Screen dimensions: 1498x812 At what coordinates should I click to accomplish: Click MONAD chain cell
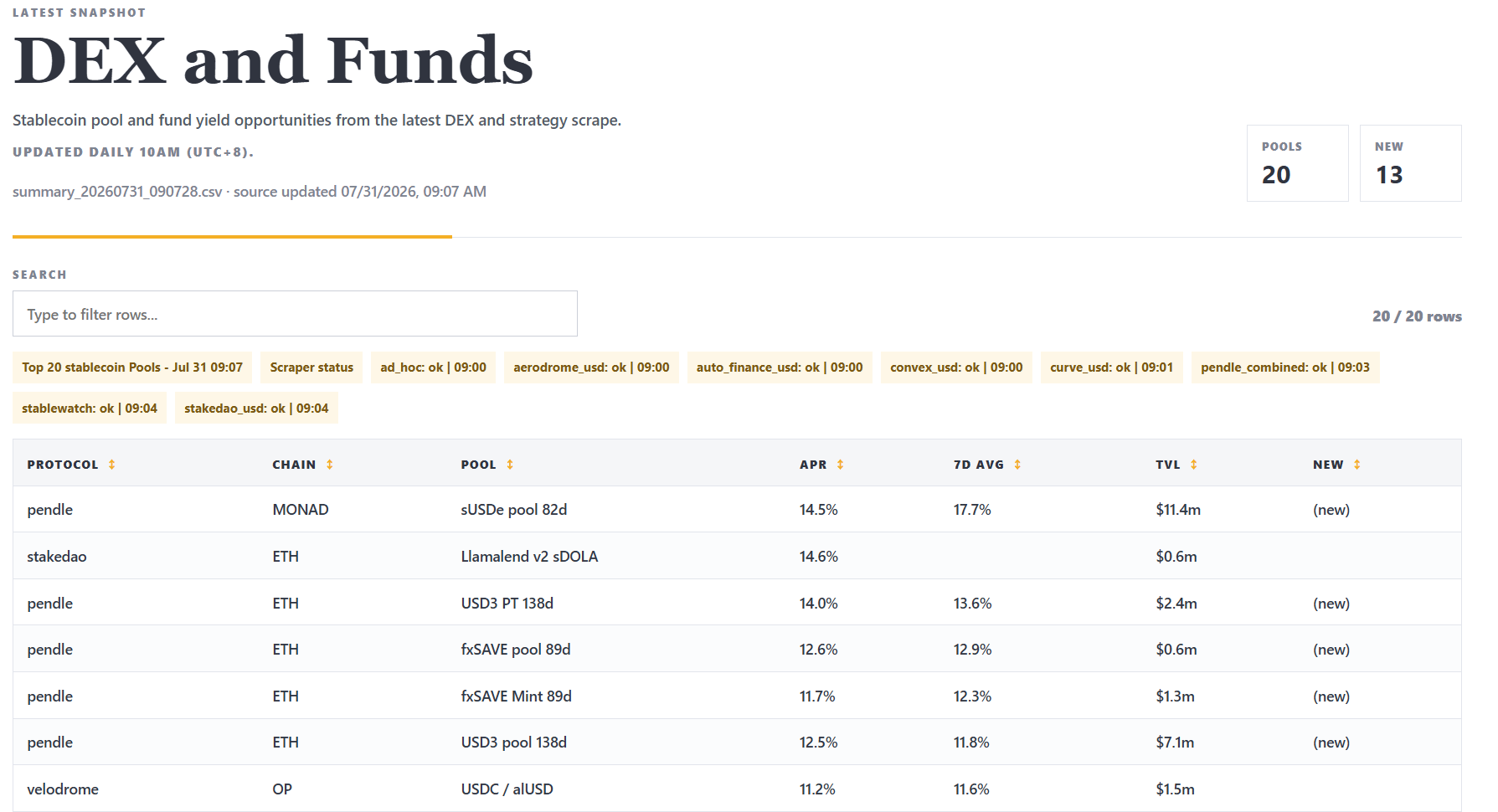click(x=301, y=510)
